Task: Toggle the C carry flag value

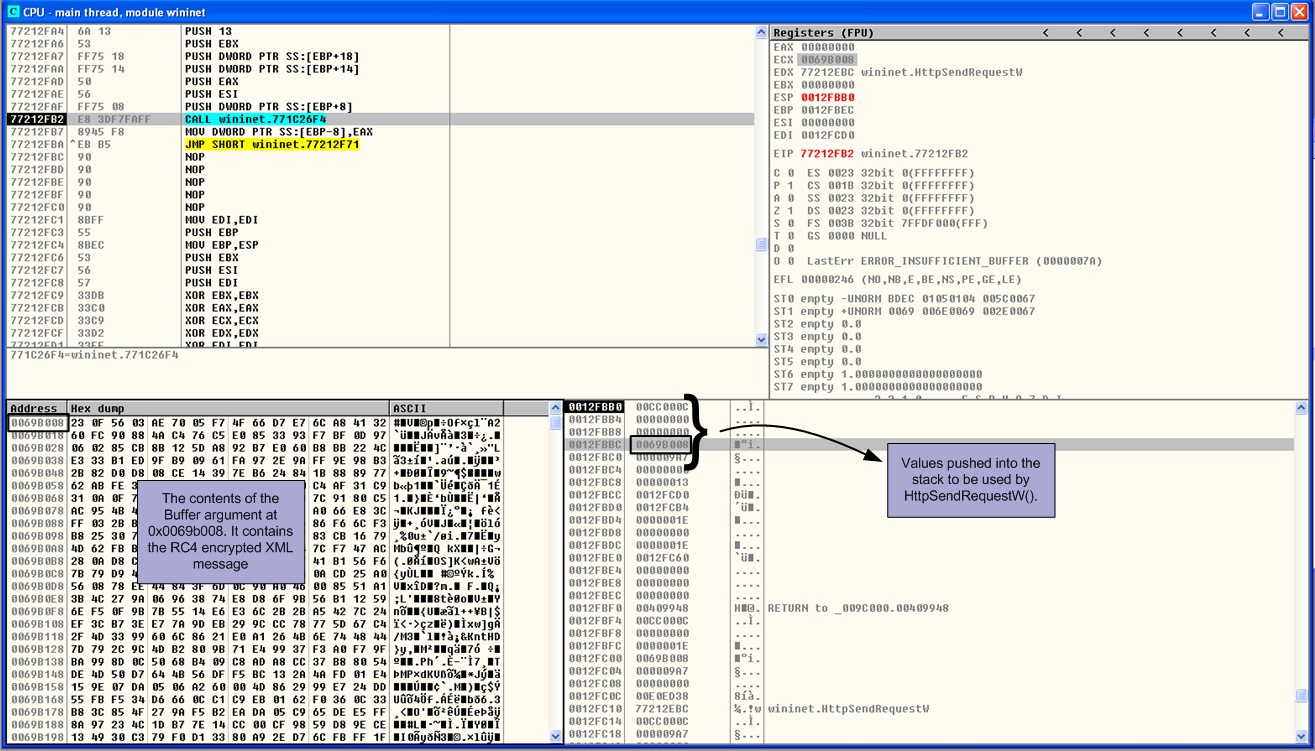Action: (x=791, y=173)
